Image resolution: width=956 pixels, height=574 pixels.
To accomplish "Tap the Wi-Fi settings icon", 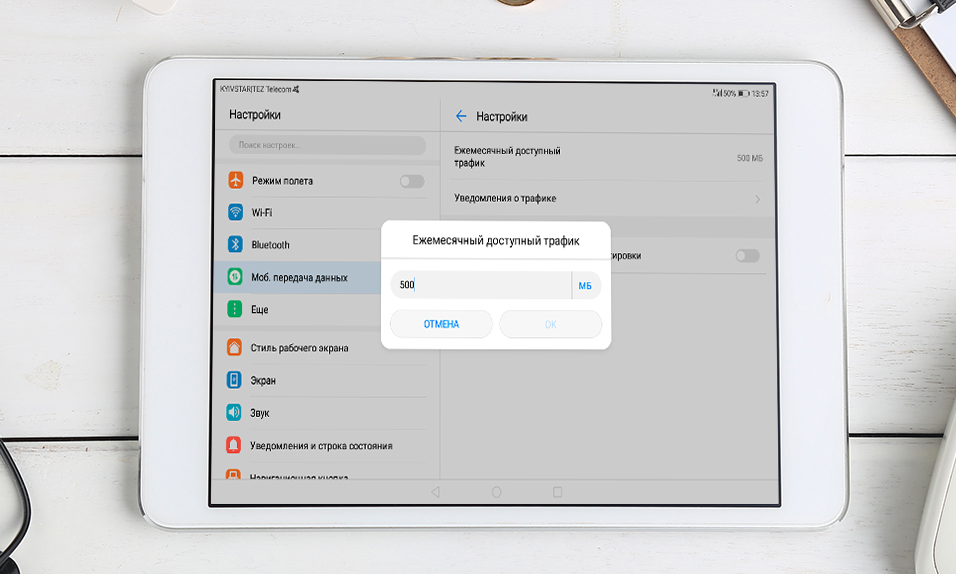I will (x=235, y=212).
